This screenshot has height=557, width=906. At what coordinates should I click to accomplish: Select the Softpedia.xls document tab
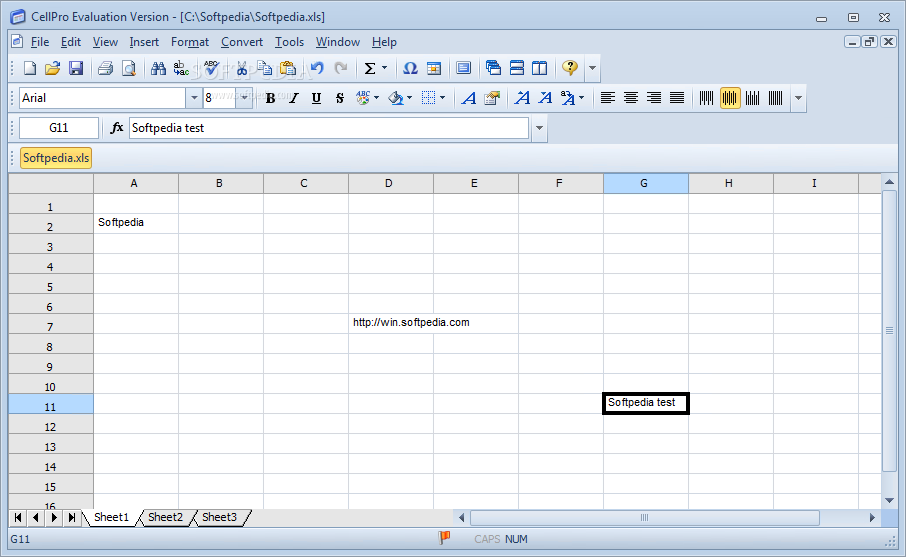(x=56, y=158)
